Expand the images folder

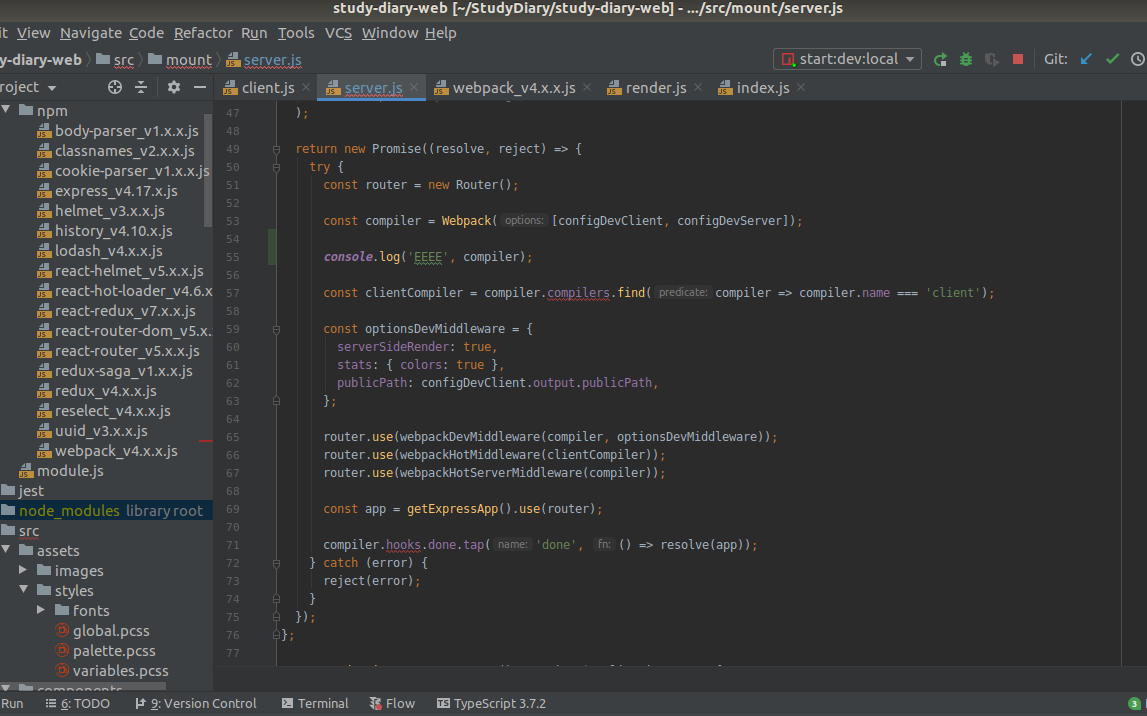(x=23, y=570)
